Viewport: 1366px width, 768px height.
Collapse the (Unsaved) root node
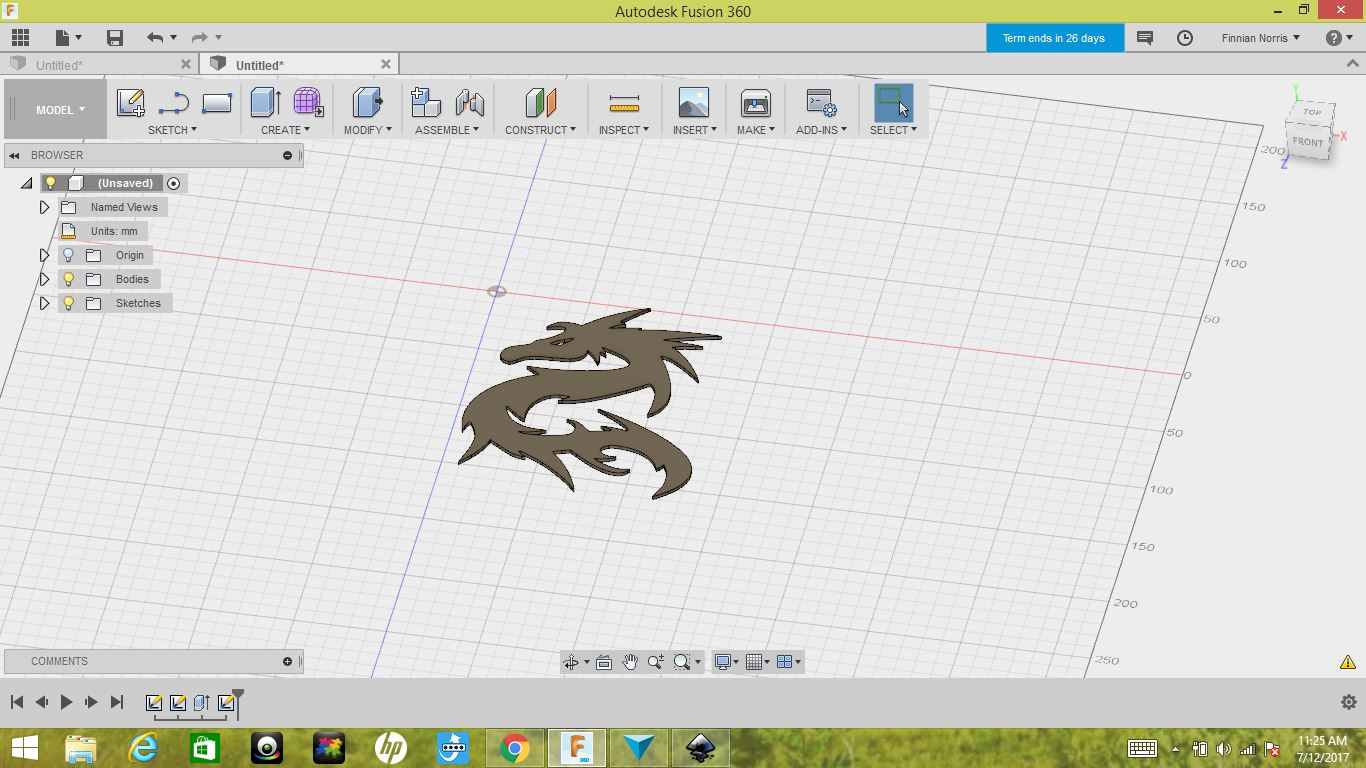click(27, 184)
